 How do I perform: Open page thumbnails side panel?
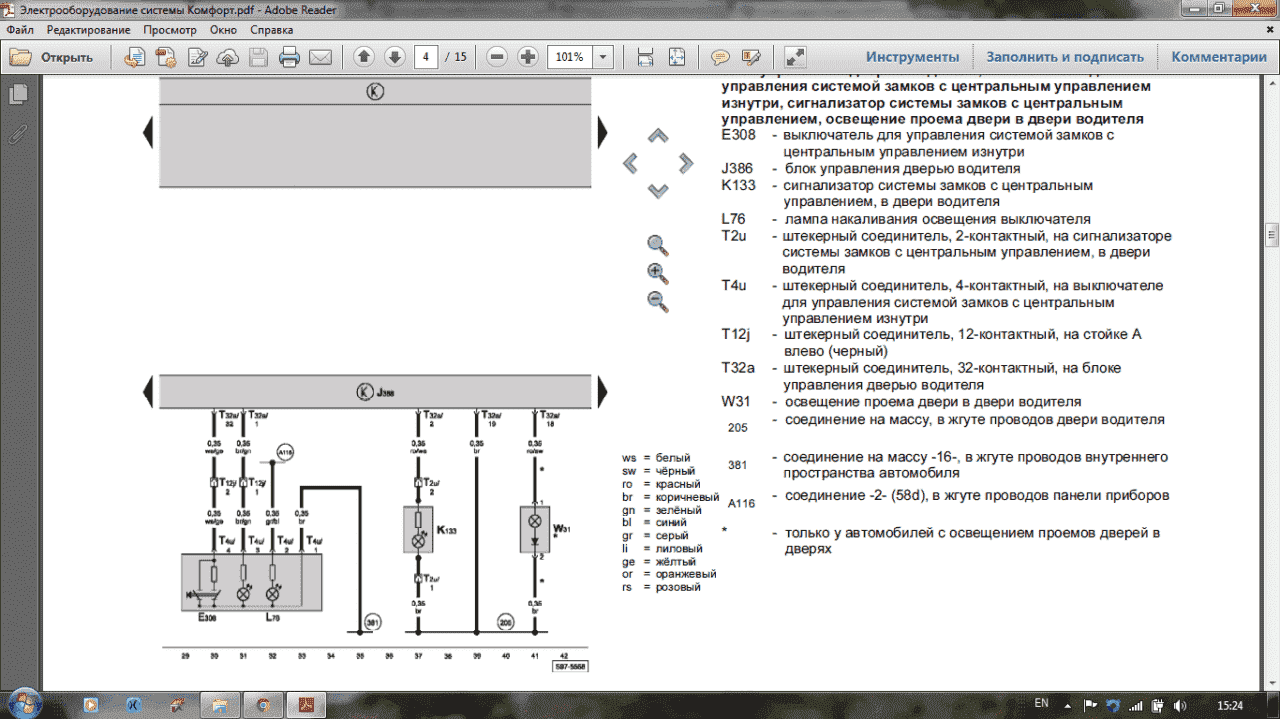17,95
